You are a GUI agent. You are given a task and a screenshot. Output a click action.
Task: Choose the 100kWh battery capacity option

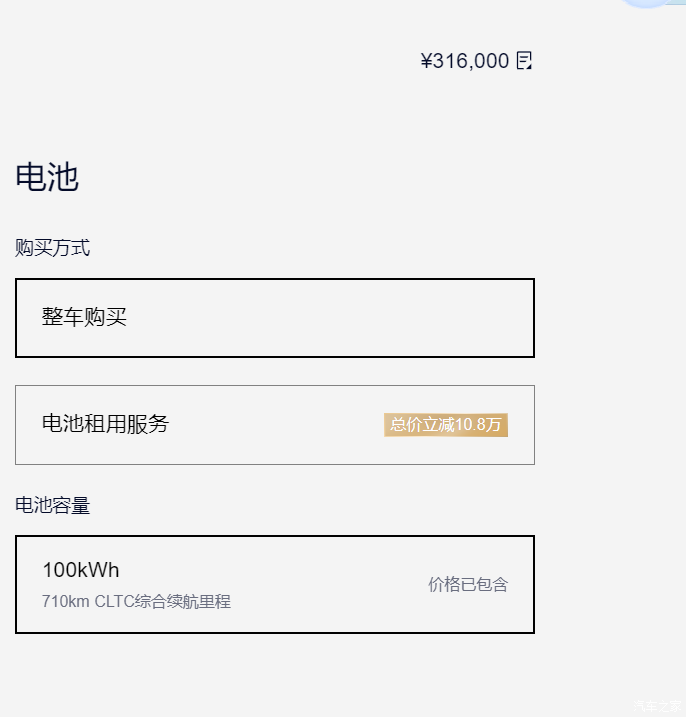click(274, 584)
